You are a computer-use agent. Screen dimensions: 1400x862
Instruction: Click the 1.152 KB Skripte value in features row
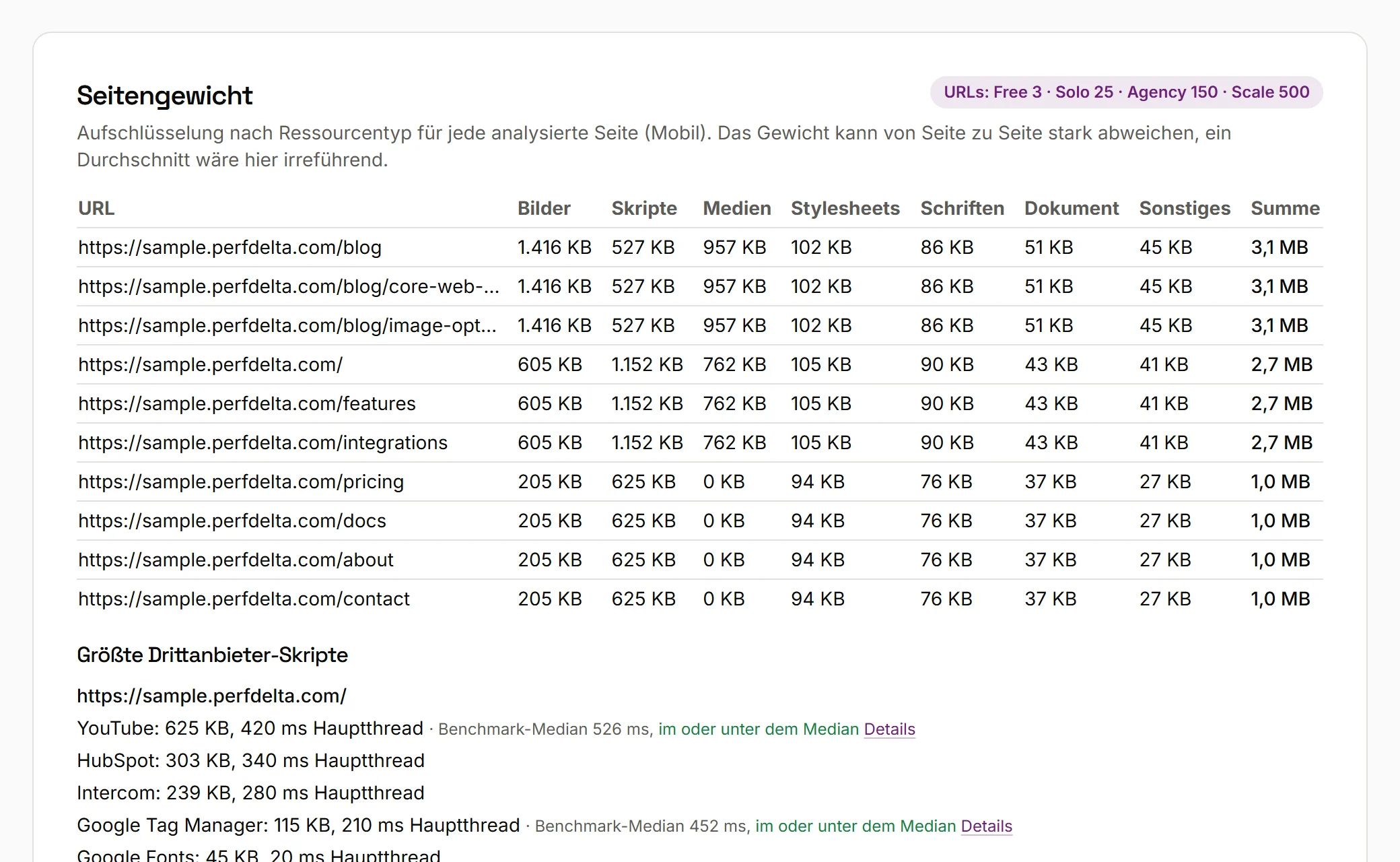point(647,403)
